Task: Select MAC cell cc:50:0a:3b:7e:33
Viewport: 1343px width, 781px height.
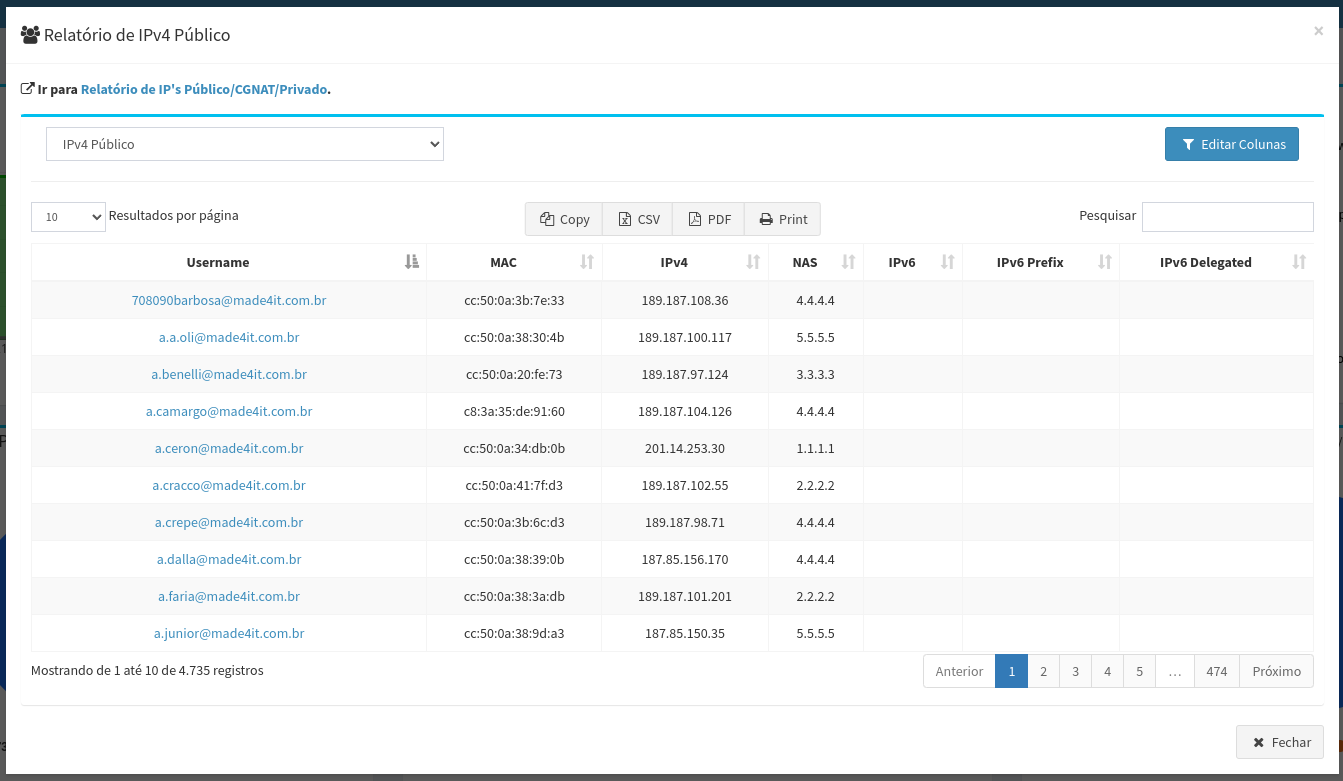Action: pyautogui.click(x=515, y=300)
